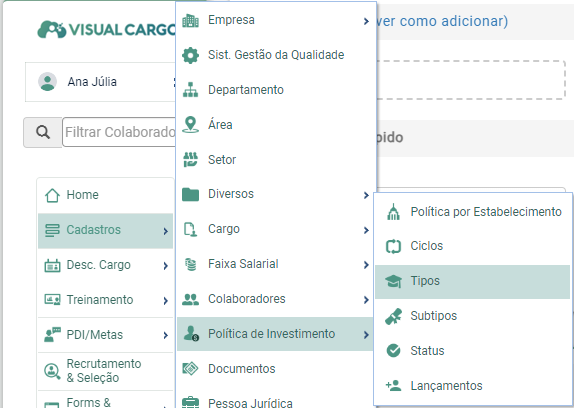
Task: Click the Área location pin icon
Action: pyautogui.click(x=190, y=124)
